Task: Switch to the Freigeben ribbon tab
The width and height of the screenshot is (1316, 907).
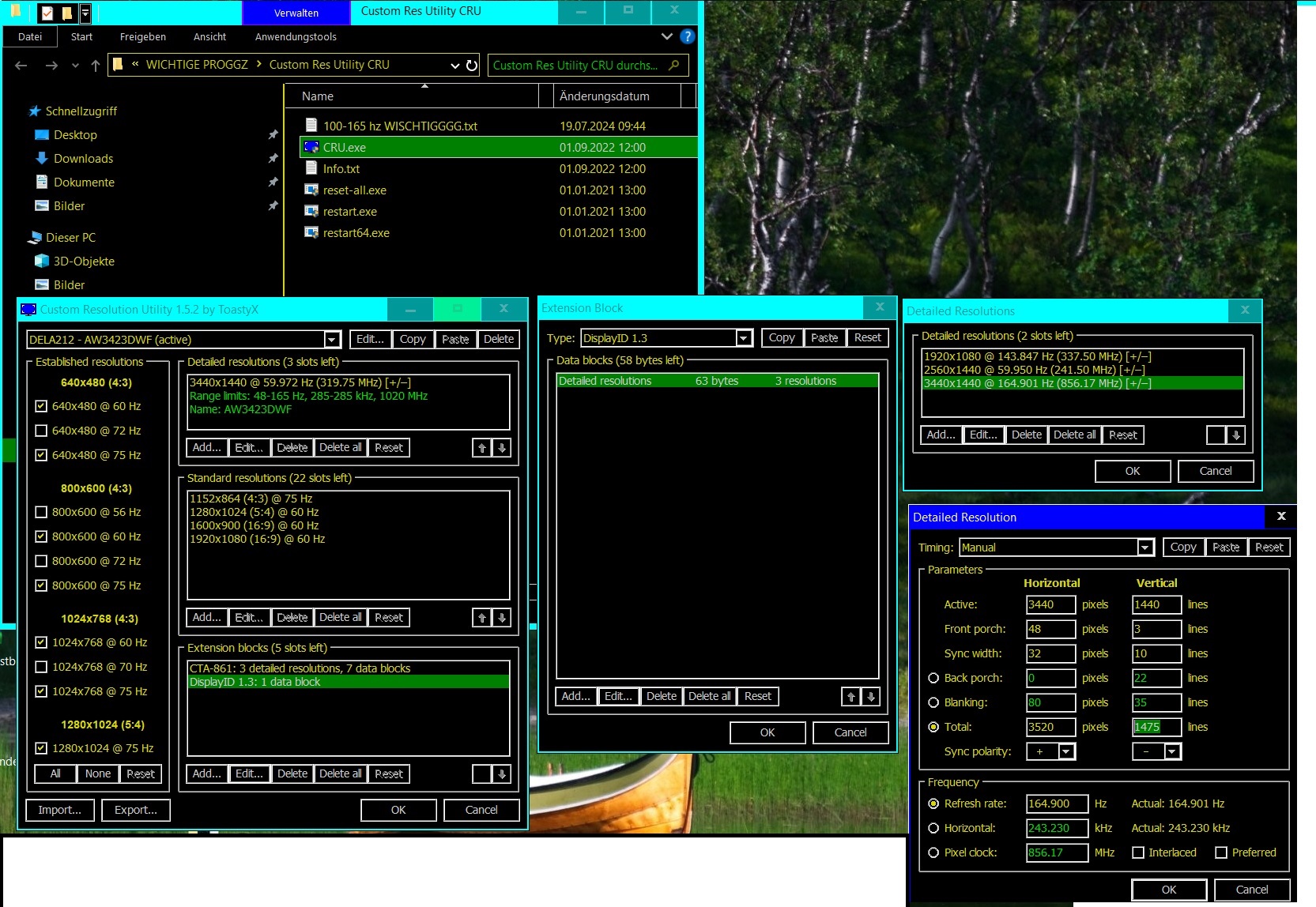Action: [x=142, y=37]
